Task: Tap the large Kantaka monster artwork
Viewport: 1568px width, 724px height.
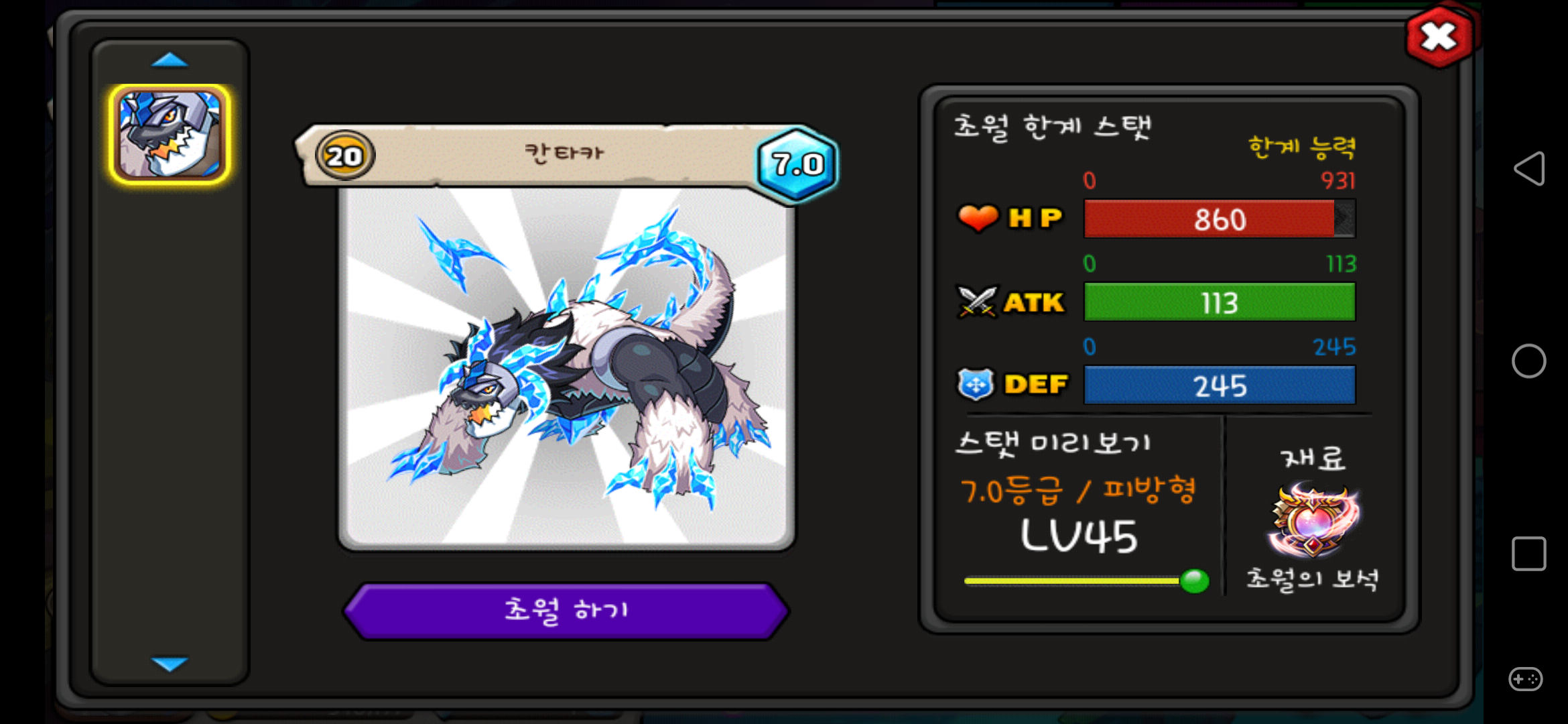Action: (566, 367)
